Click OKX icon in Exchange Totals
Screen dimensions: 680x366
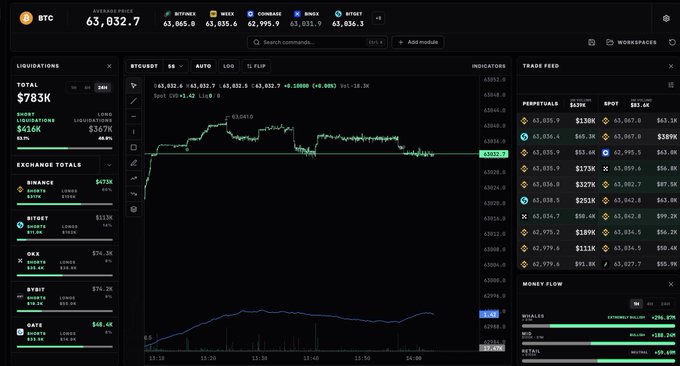tap(20, 261)
